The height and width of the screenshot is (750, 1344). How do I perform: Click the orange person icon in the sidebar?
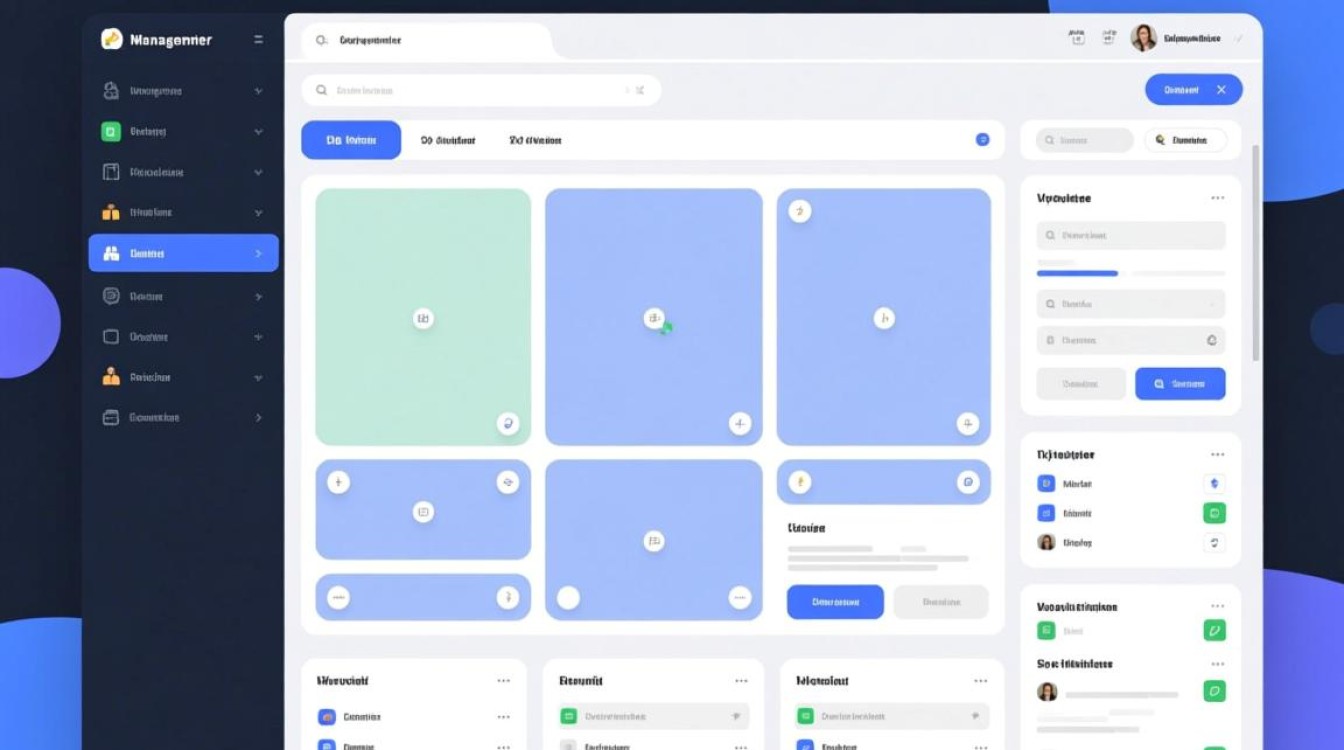pos(111,377)
